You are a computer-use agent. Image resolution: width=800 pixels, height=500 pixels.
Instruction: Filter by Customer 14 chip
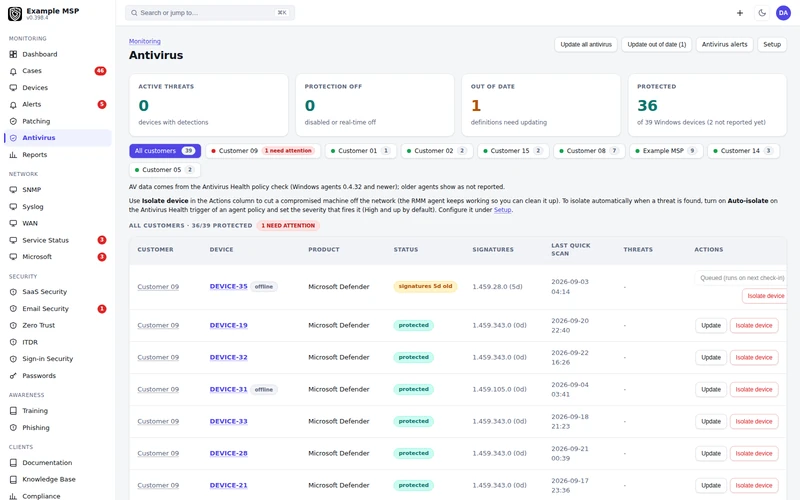tap(743, 151)
